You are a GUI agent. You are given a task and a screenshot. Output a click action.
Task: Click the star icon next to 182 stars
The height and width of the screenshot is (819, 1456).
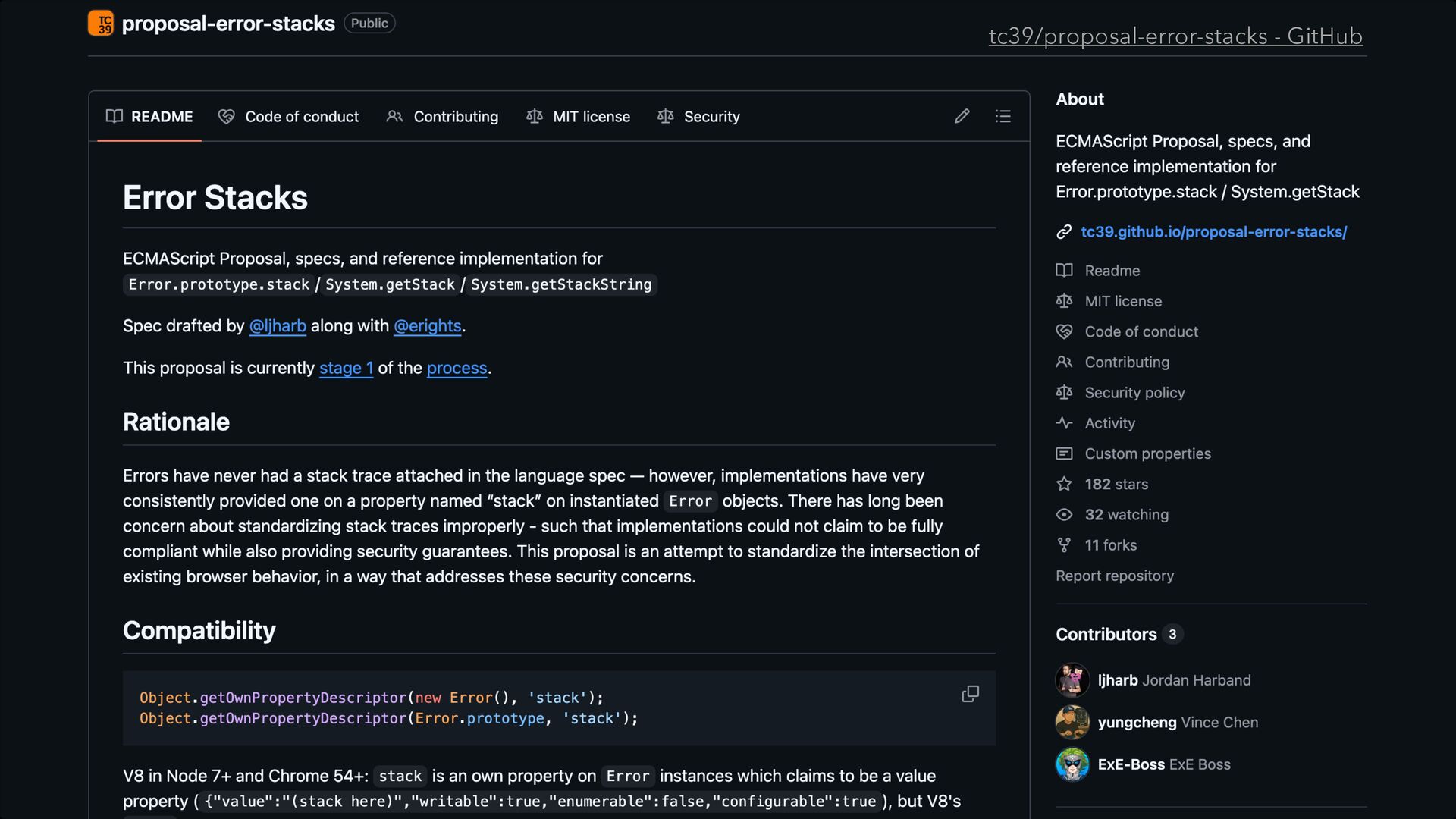point(1064,484)
